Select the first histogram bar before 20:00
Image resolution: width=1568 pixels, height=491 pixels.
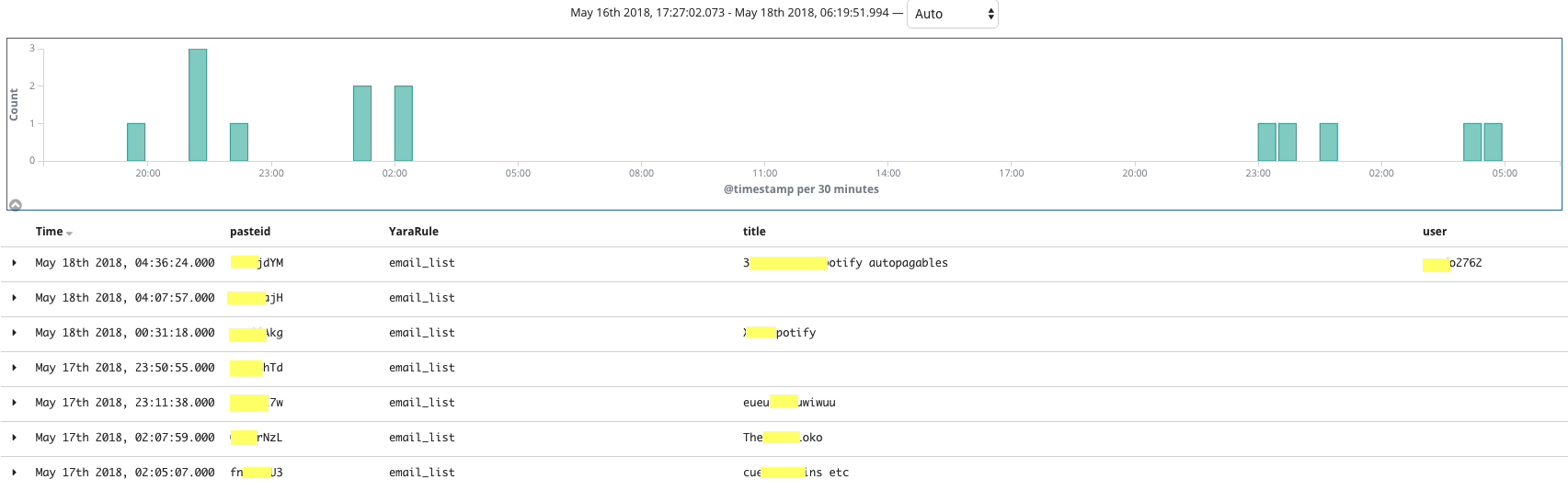pos(136,143)
